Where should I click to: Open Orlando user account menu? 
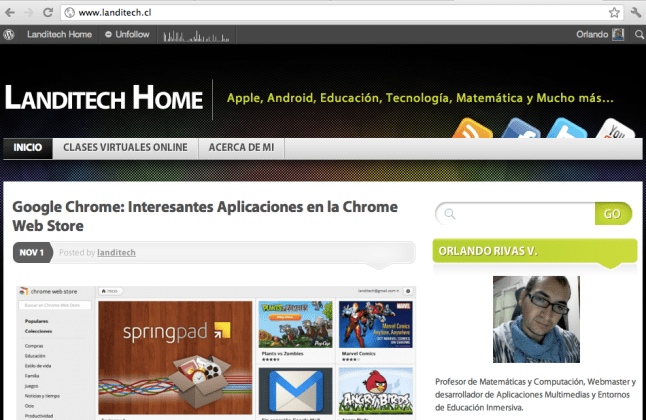pyautogui.click(x=600, y=34)
